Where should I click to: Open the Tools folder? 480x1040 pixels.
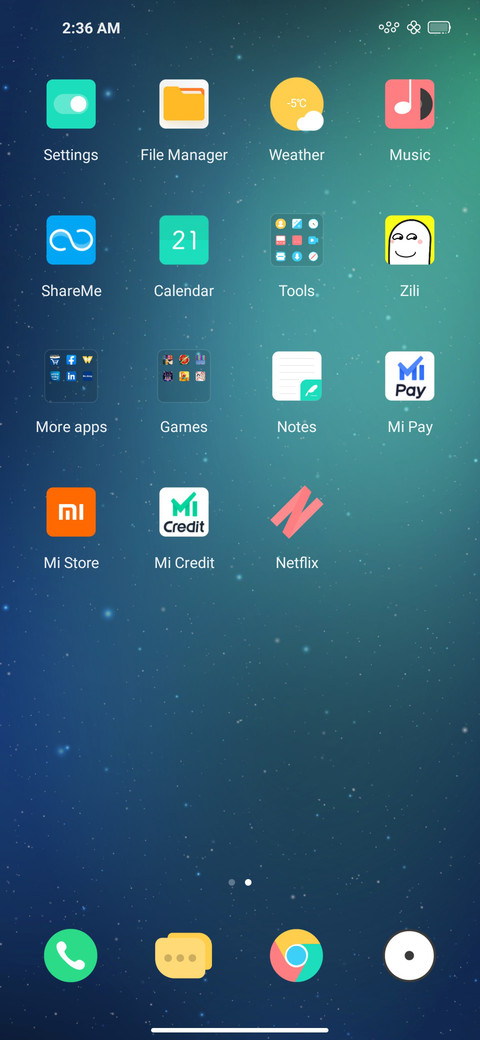(297, 240)
